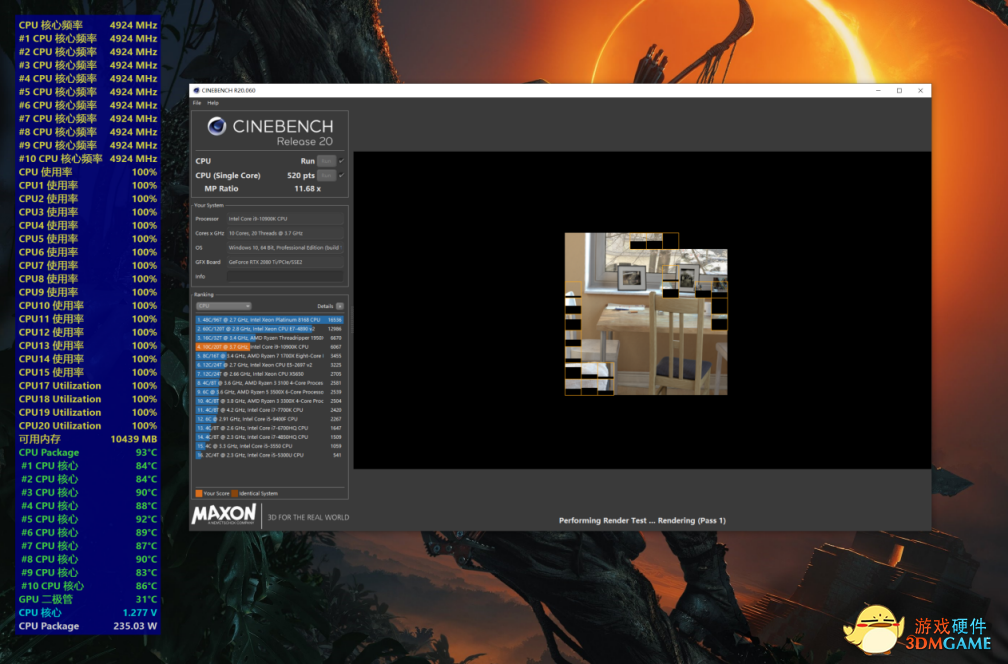Click the 可用内存 10439 MB row in the overlay
Viewport: 1008px width, 664px height.
click(88, 439)
